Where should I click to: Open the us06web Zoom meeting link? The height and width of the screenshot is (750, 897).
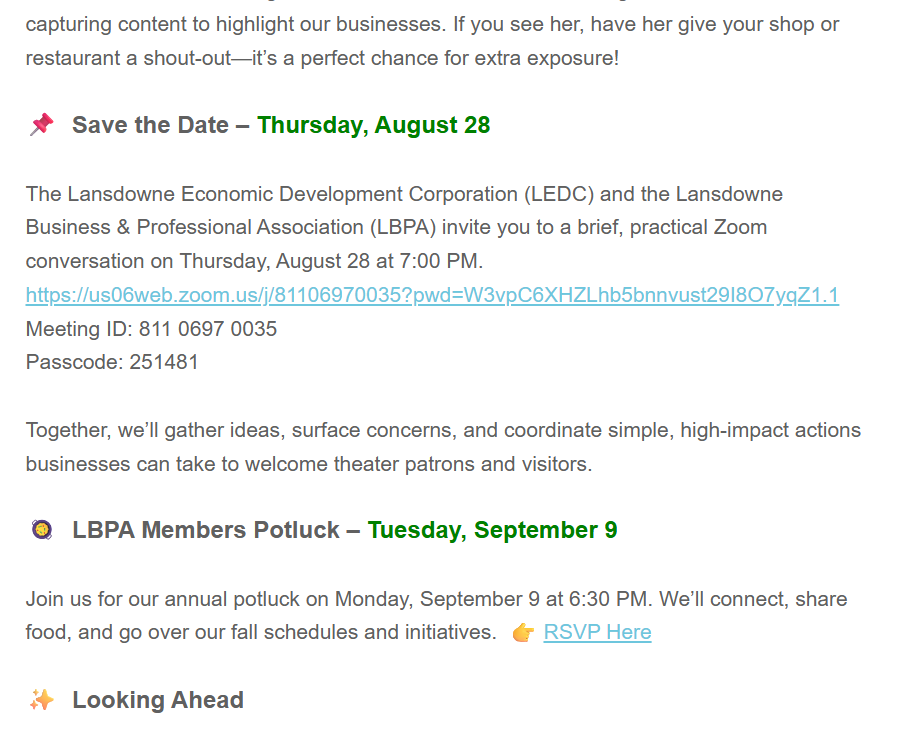[432, 295]
